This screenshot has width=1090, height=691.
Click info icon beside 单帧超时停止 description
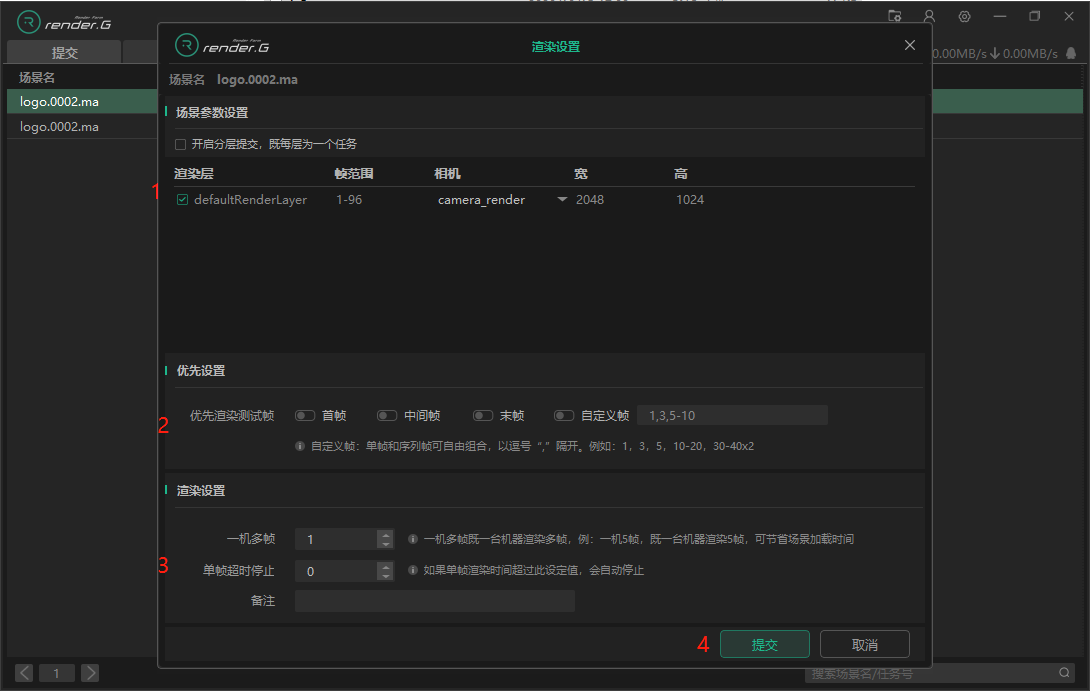click(x=413, y=571)
